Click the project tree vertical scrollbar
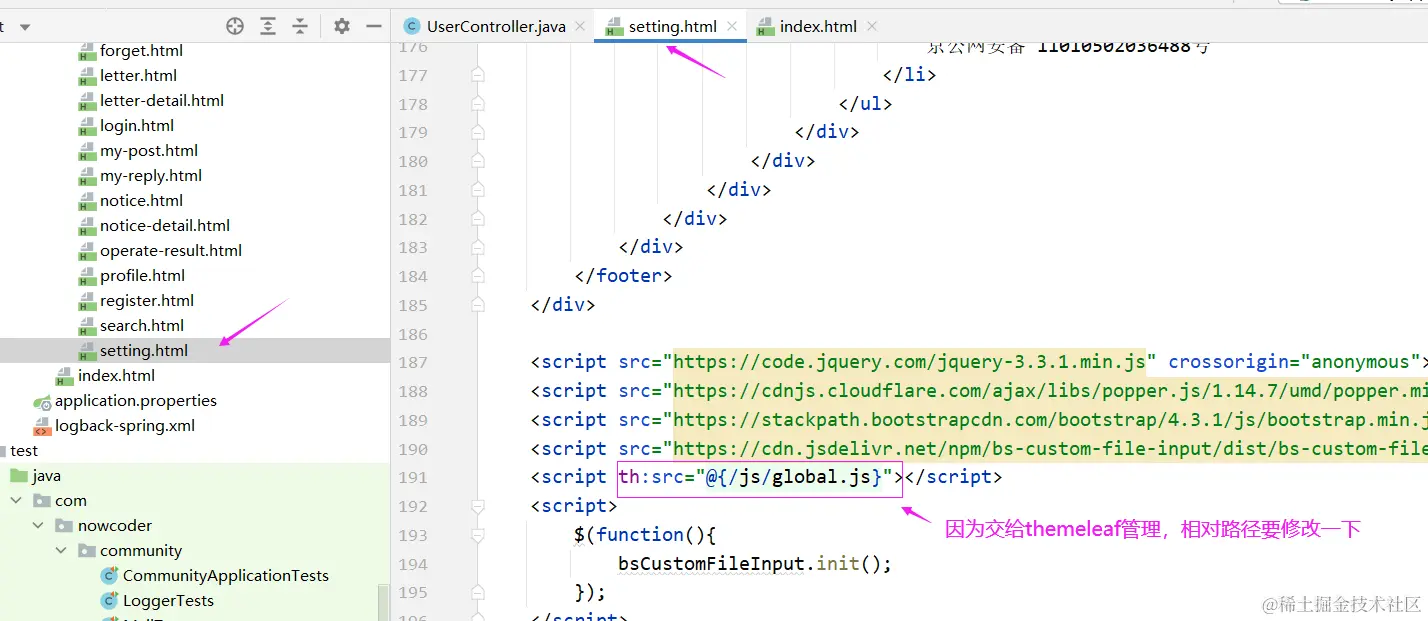Screen dimensions: 1428x621 tap(384, 603)
